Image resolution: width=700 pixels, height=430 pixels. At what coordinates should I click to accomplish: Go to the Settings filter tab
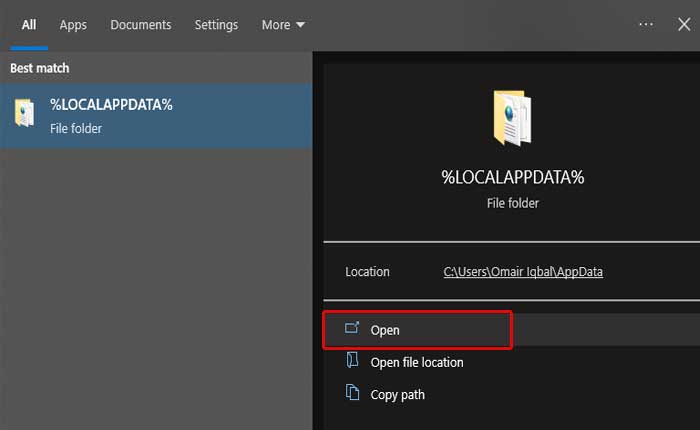click(216, 25)
